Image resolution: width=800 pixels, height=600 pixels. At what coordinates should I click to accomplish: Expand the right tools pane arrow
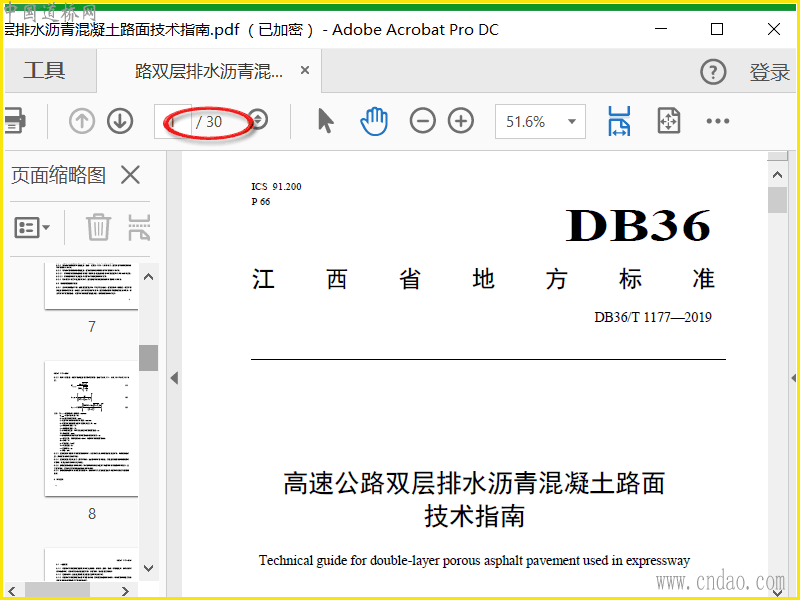793,378
